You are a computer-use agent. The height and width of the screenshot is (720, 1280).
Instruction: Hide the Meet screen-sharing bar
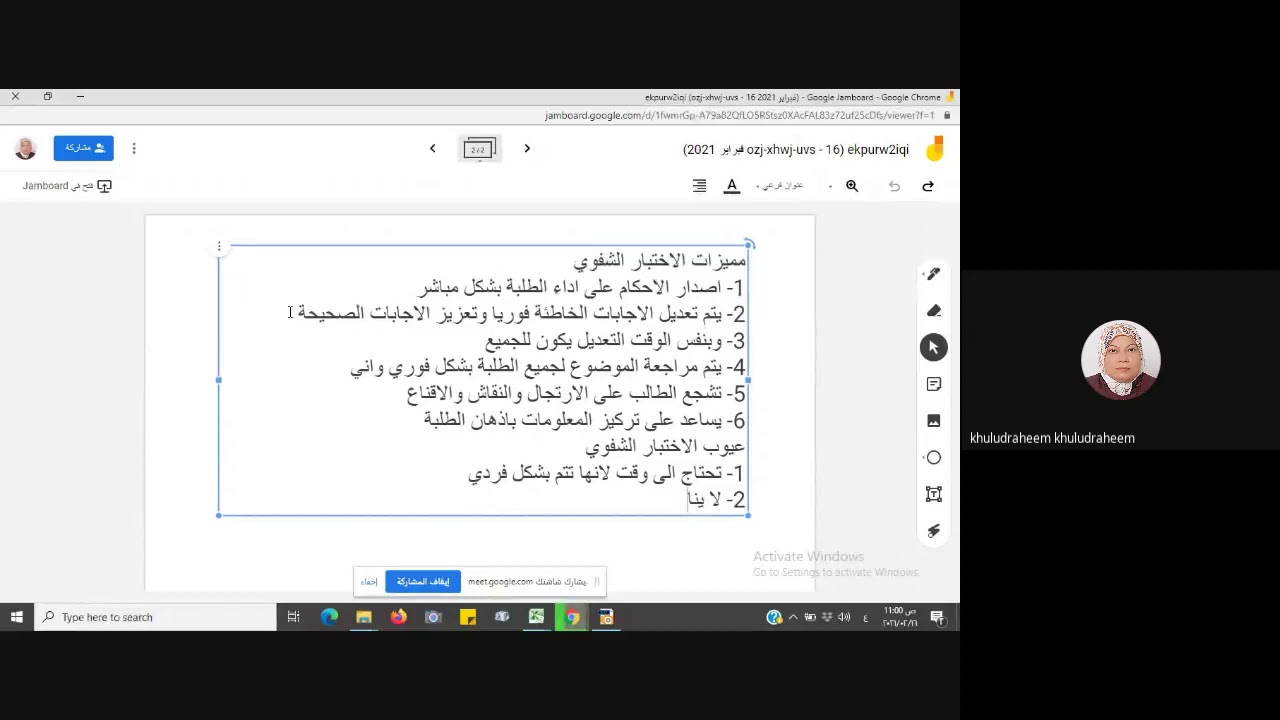(370, 582)
